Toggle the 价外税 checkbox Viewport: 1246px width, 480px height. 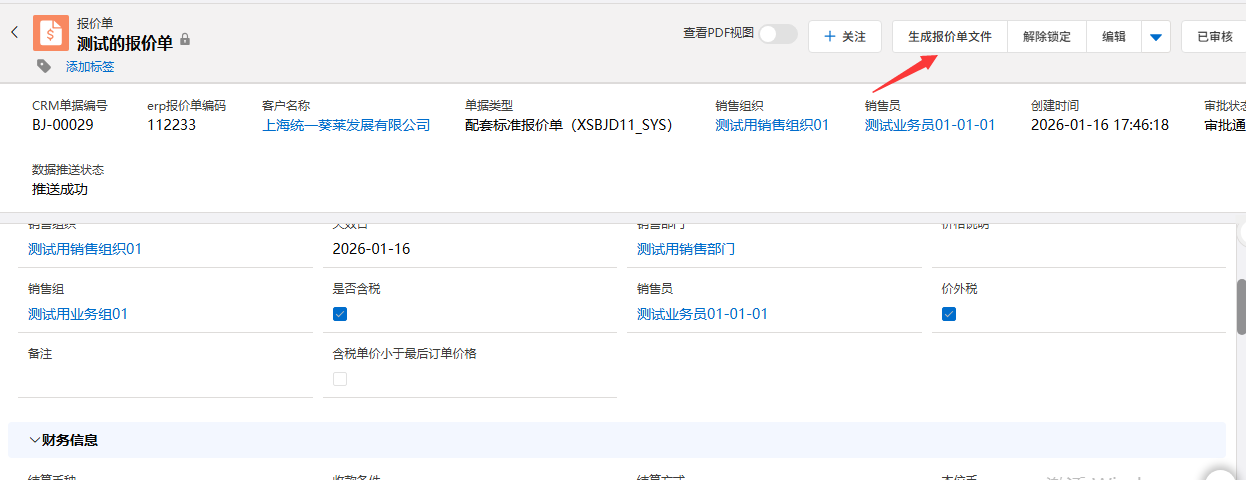[x=949, y=314]
